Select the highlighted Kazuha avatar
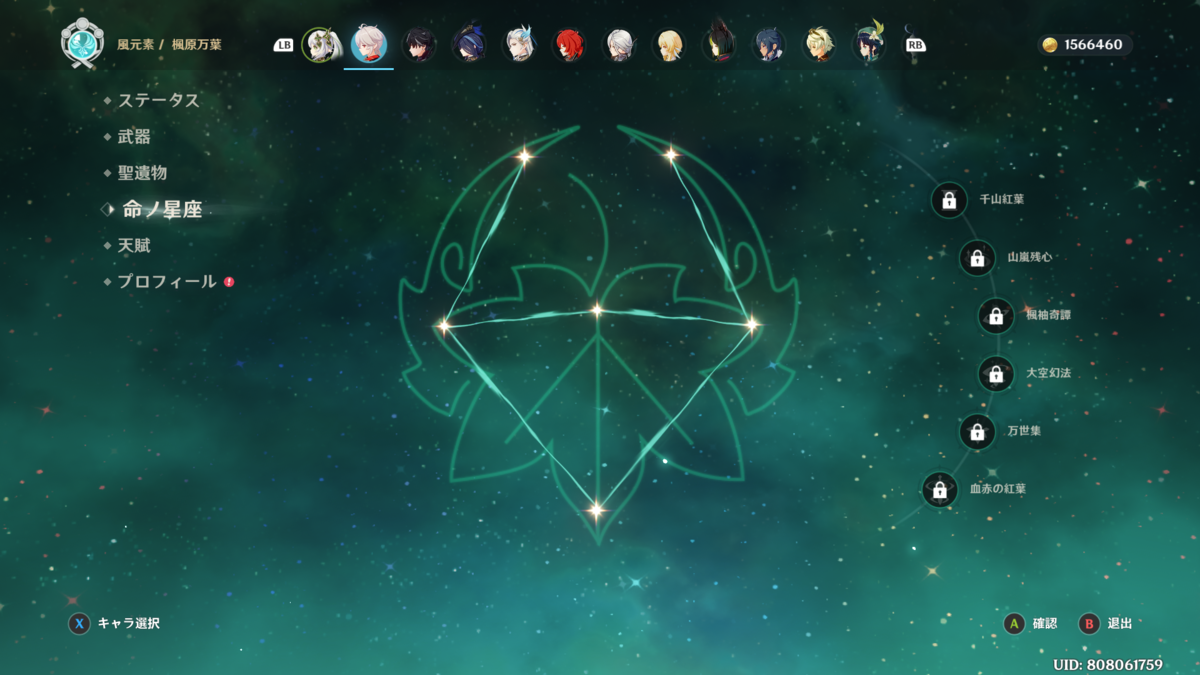 pos(369,44)
